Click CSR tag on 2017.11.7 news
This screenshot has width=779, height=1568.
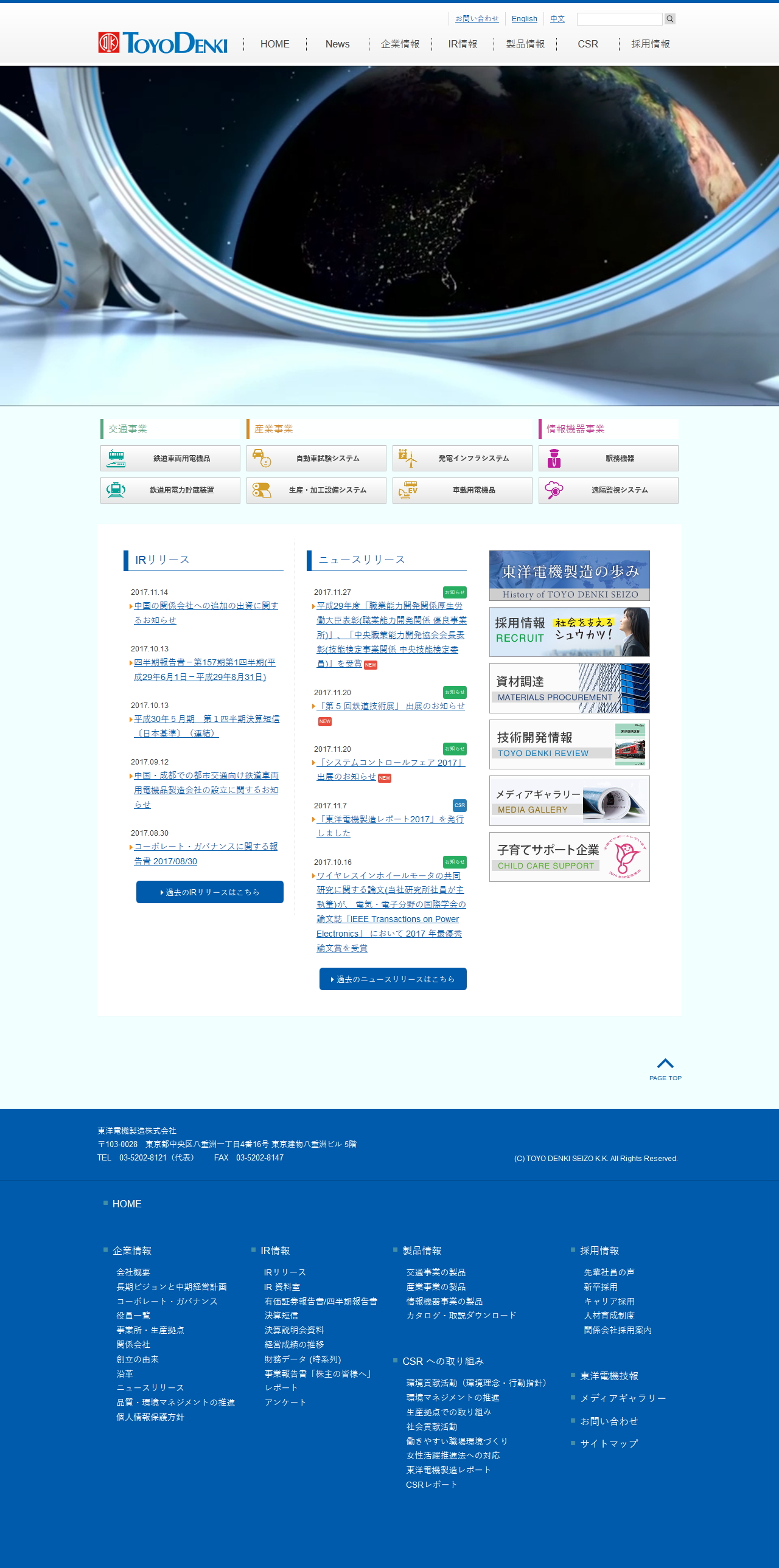460,805
